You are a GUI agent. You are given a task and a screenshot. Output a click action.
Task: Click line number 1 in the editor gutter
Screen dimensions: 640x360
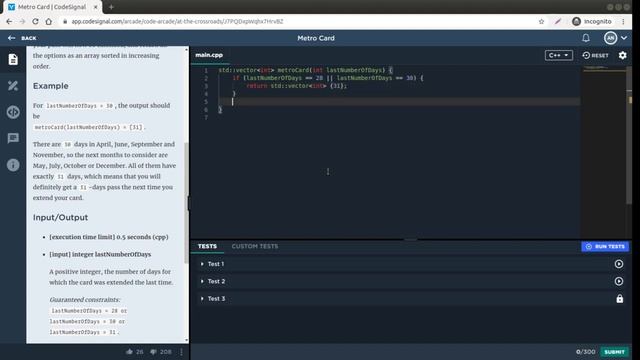click(x=206, y=70)
